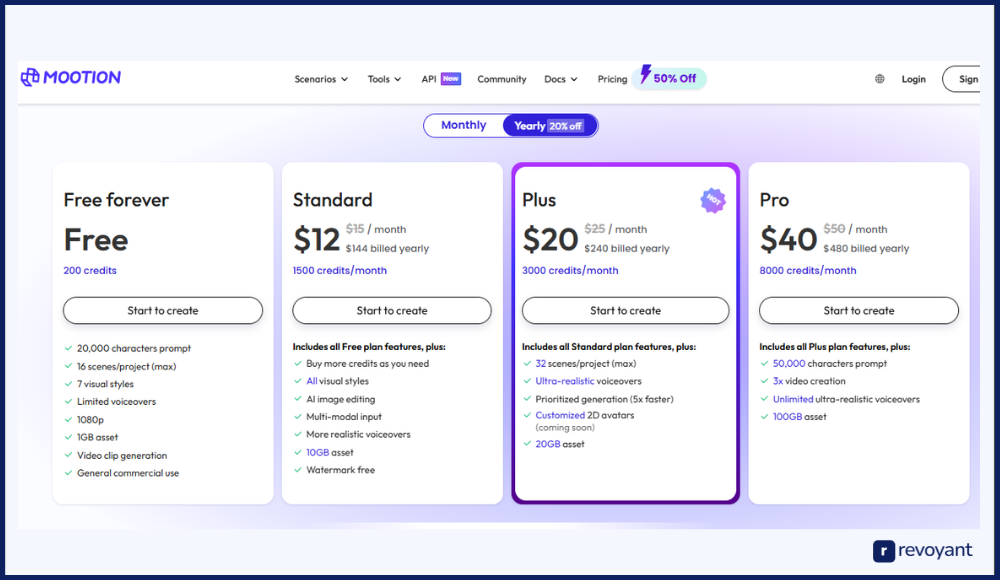The height and width of the screenshot is (580, 1000).
Task: Click the New badge next to API
Action: pos(450,78)
